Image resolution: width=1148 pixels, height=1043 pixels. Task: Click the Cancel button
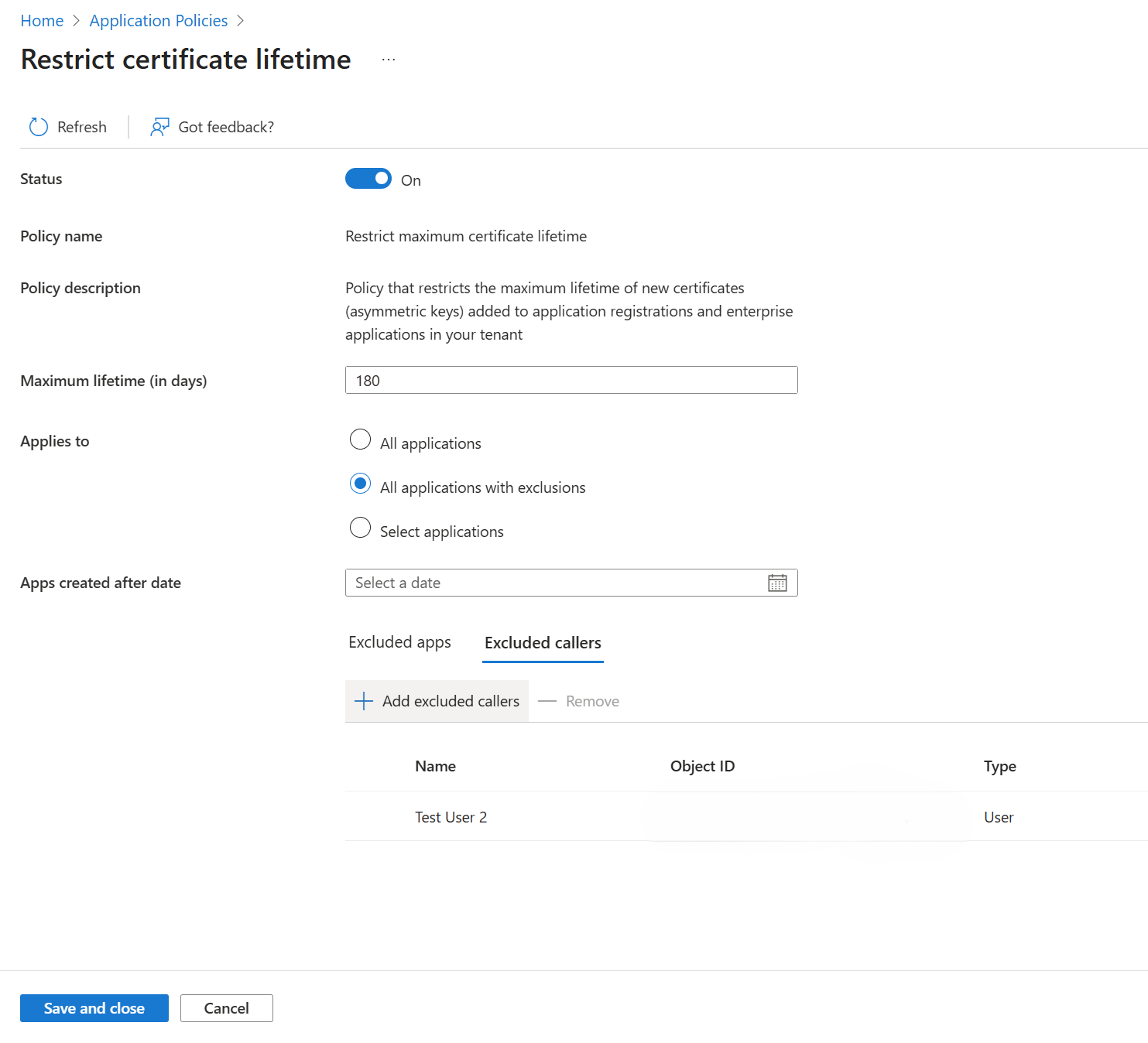tap(226, 1007)
